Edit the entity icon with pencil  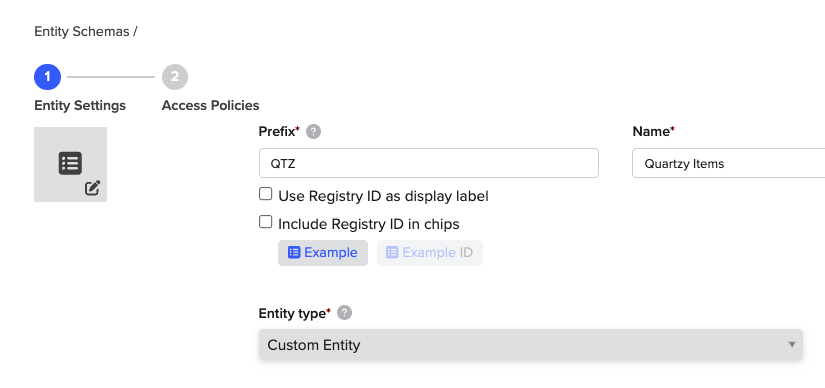(93, 187)
